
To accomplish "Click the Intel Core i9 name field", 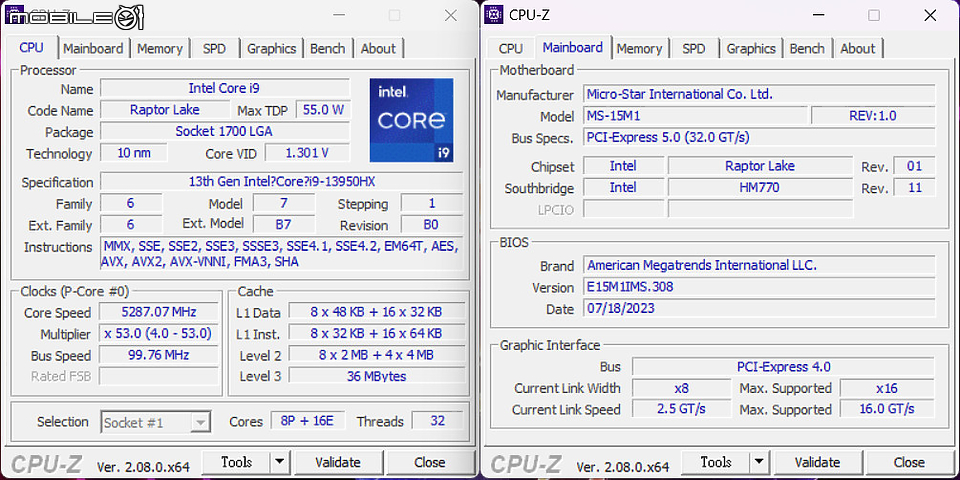I will point(225,88).
